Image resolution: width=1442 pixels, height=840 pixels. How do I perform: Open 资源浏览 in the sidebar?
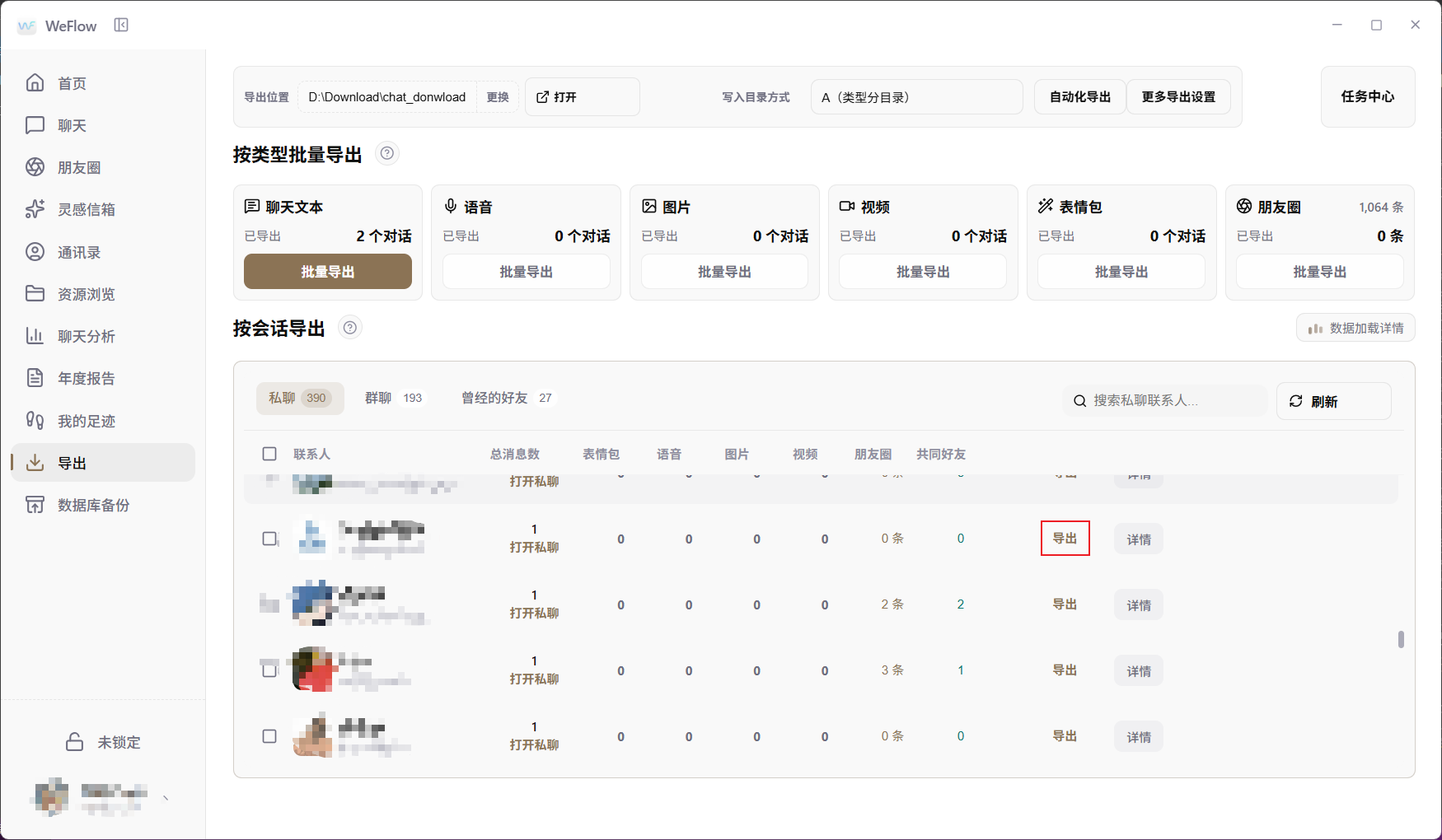point(103,294)
